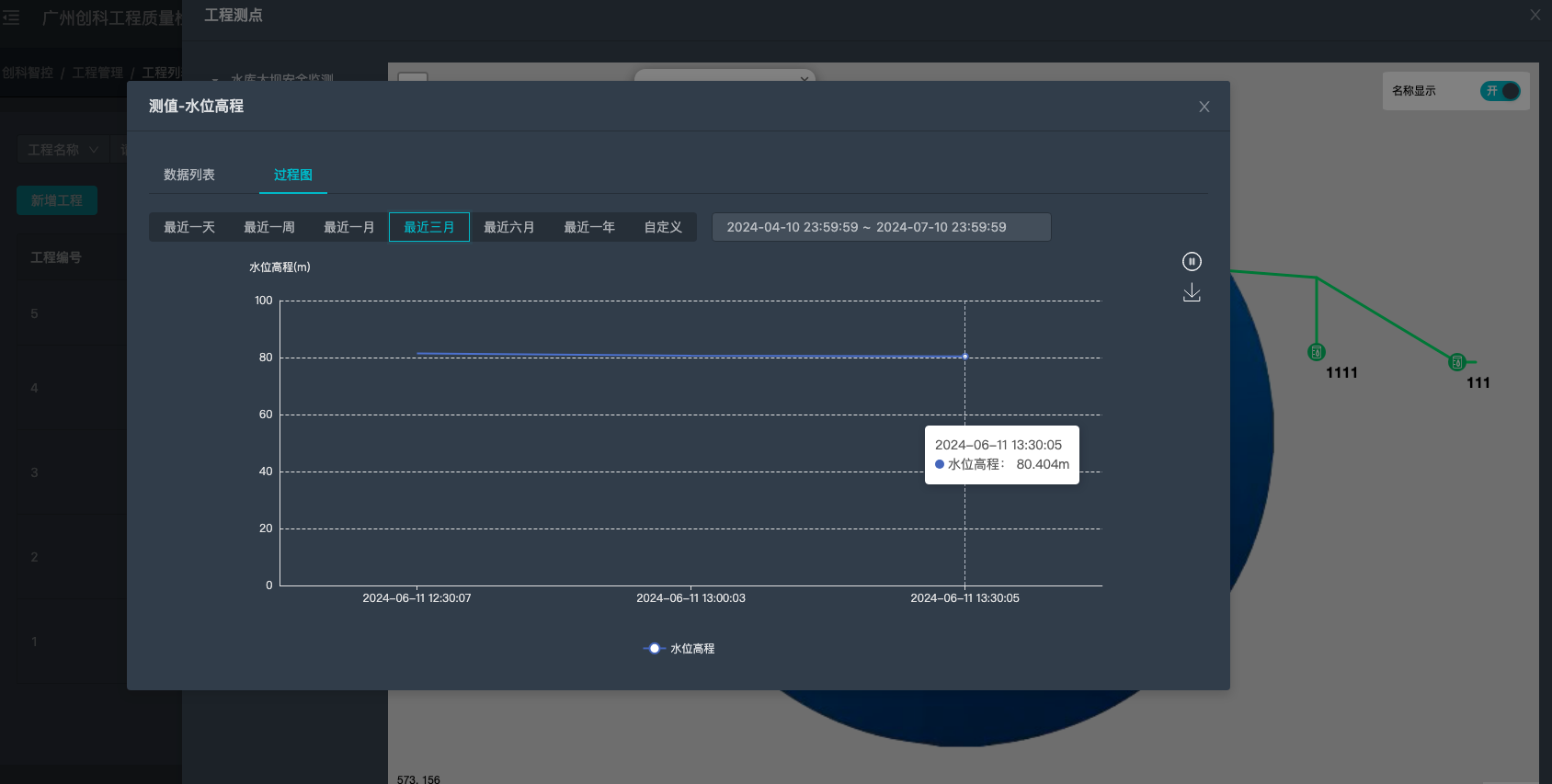The width and height of the screenshot is (1552, 784).
Task: Open the 工程管理 breadcrumb link
Action: point(97,73)
